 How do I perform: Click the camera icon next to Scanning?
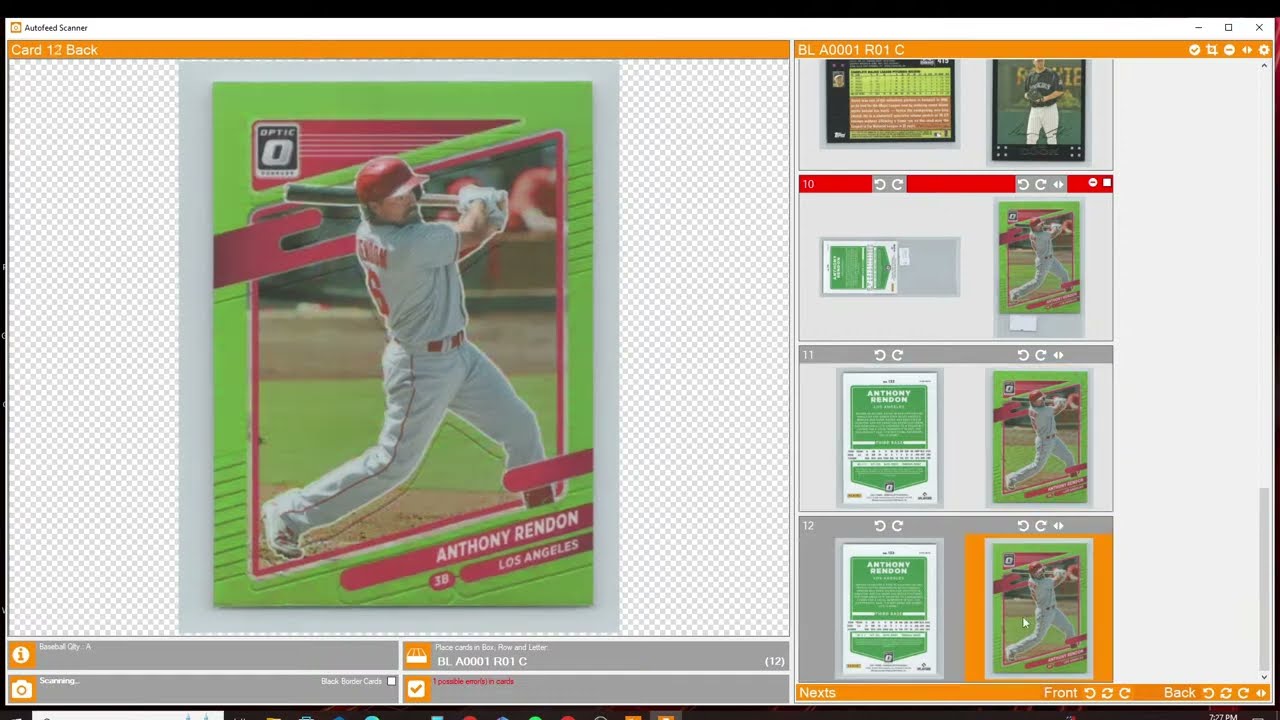21,689
